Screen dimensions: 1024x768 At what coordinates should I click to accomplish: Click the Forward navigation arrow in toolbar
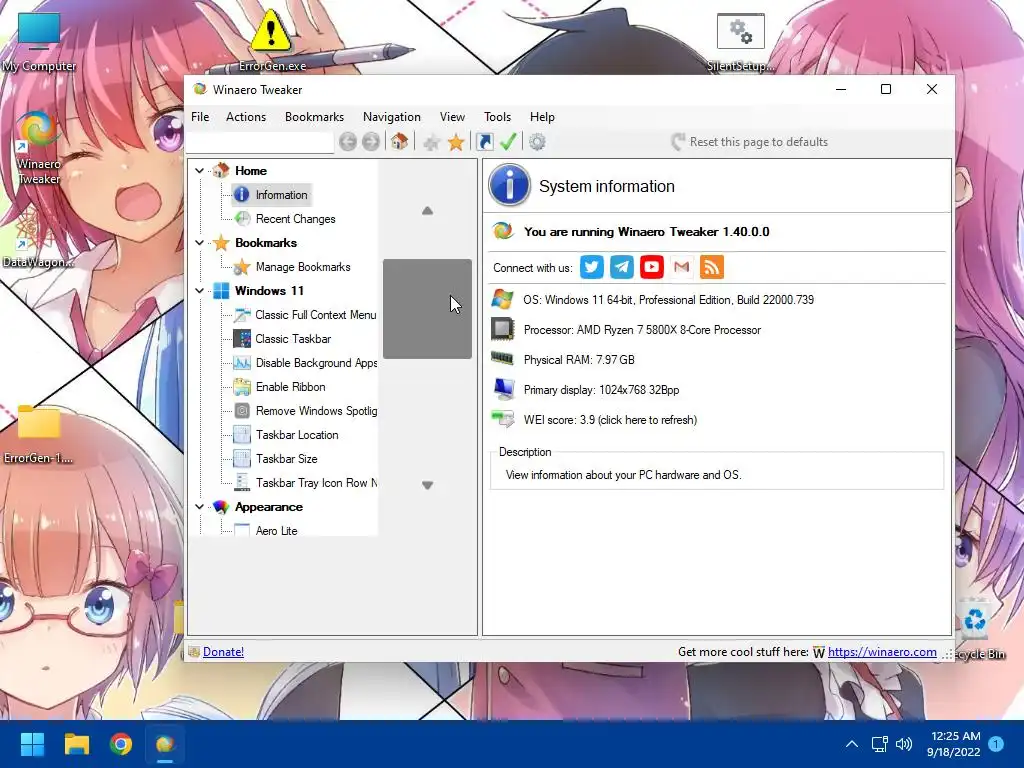click(371, 142)
